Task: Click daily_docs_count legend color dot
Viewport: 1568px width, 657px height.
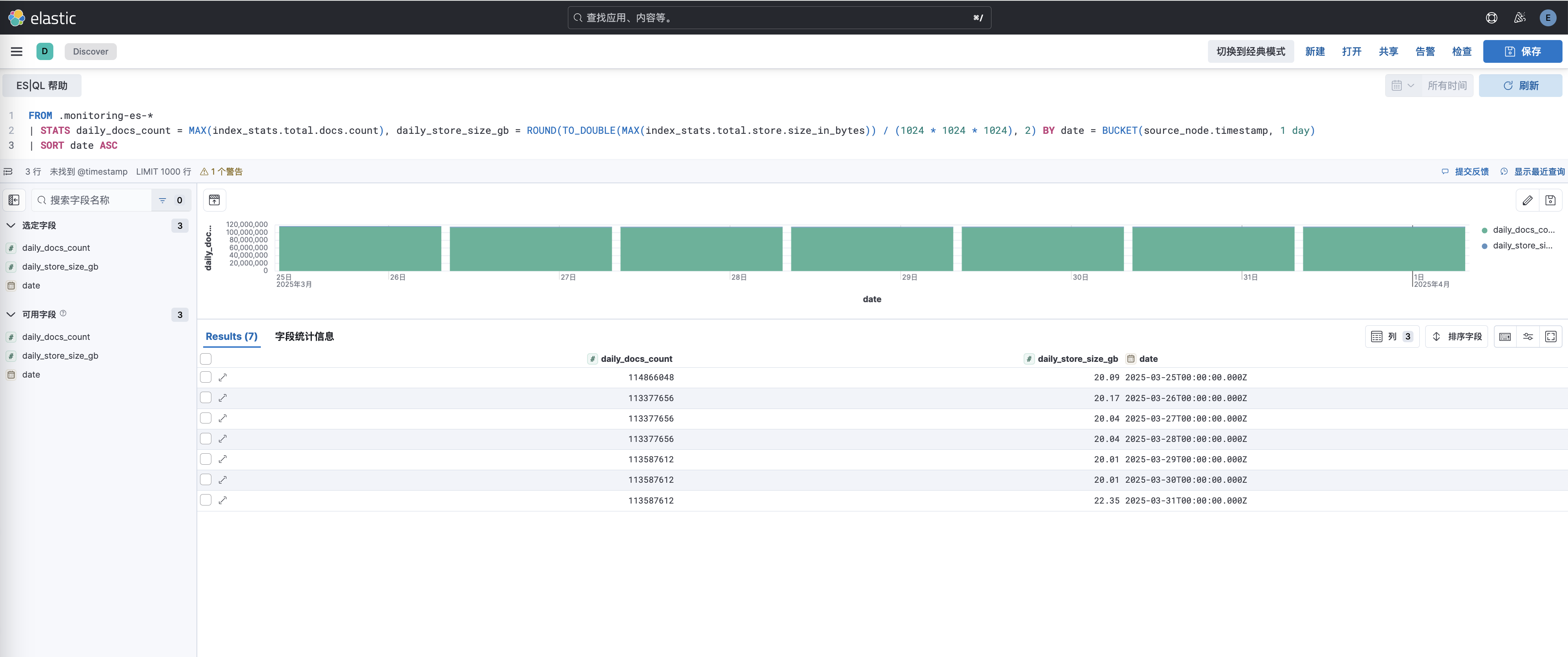Action: [1484, 230]
